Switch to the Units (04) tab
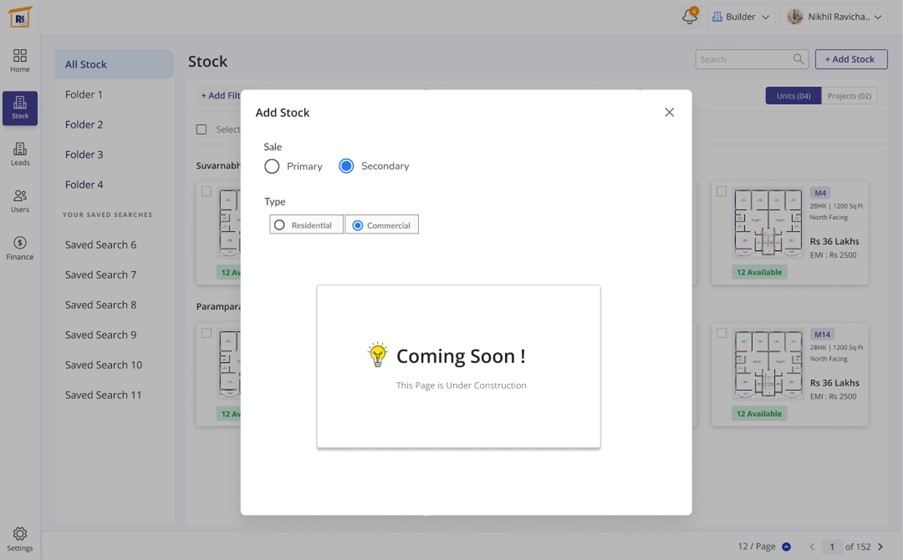Image resolution: width=903 pixels, height=560 pixels. pos(793,96)
